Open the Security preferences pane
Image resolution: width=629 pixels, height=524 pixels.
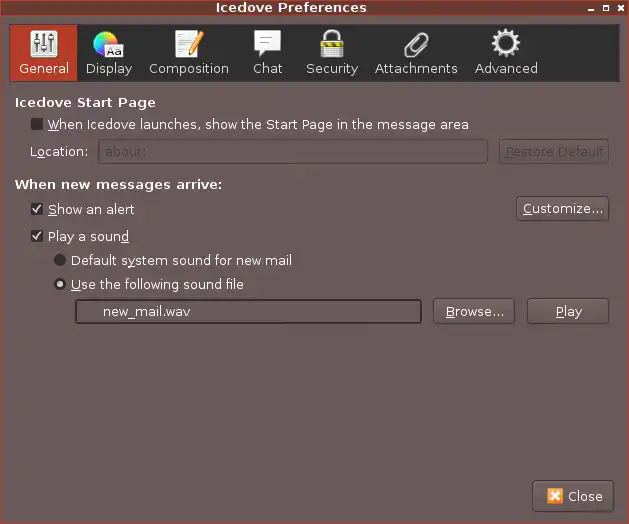click(332, 53)
